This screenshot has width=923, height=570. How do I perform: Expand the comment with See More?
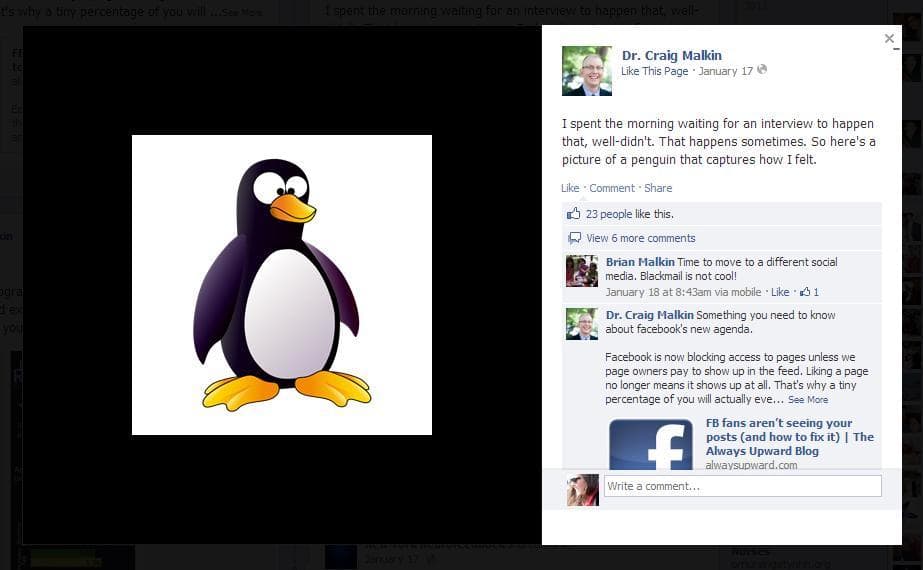coord(808,400)
